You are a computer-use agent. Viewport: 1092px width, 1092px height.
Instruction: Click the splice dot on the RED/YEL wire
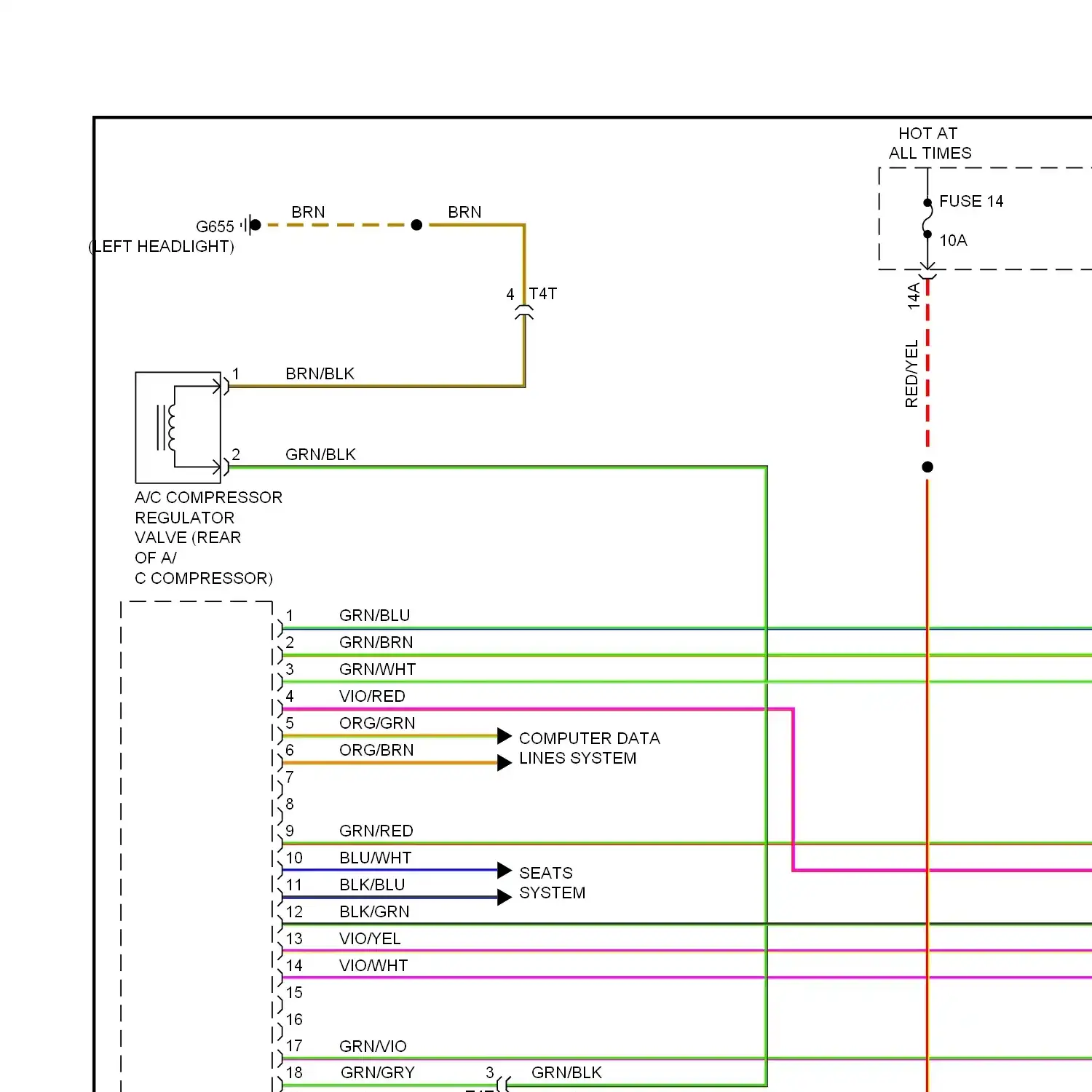click(927, 467)
